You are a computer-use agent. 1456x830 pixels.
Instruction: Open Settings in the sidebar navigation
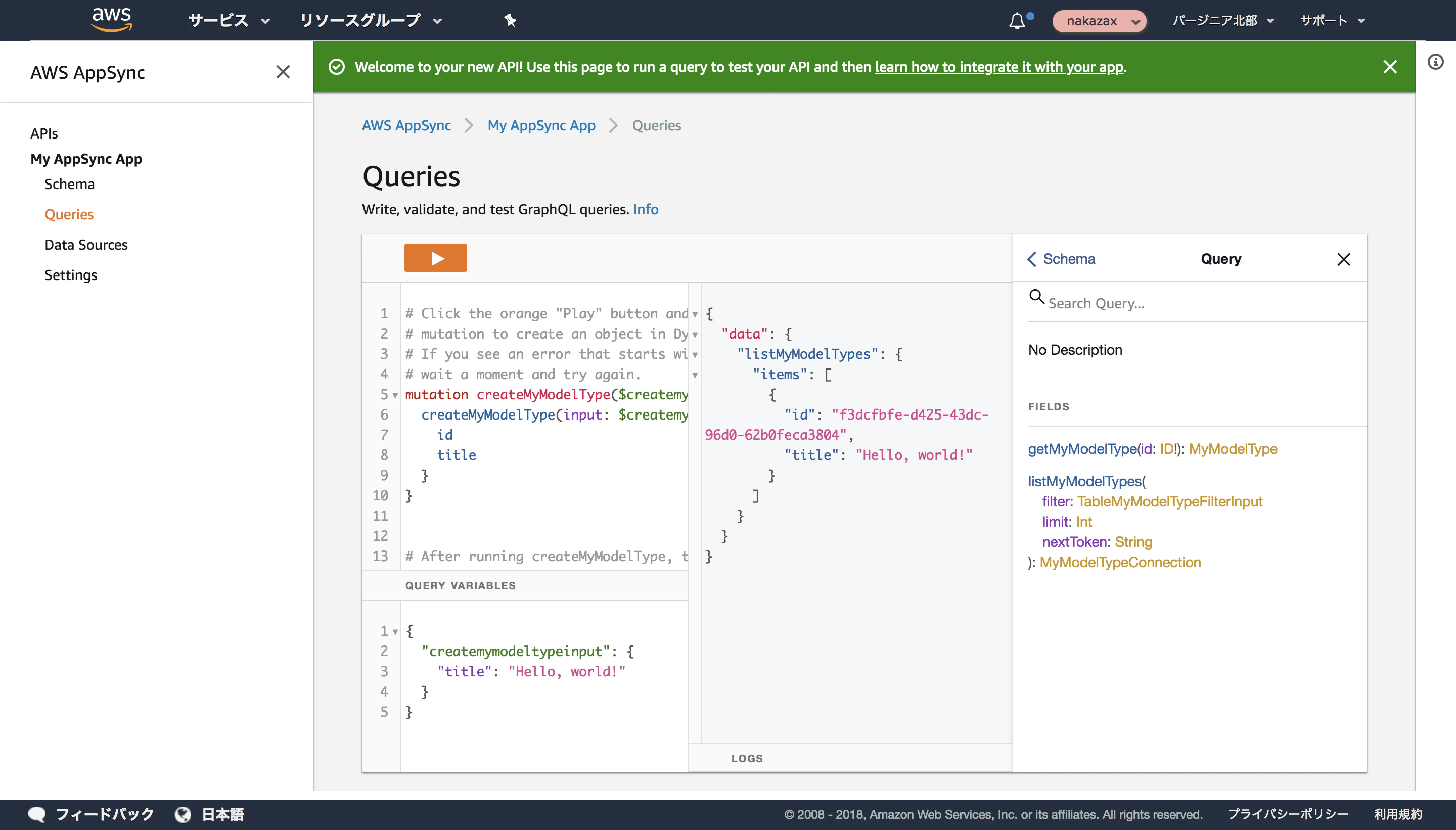pyautogui.click(x=71, y=275)
